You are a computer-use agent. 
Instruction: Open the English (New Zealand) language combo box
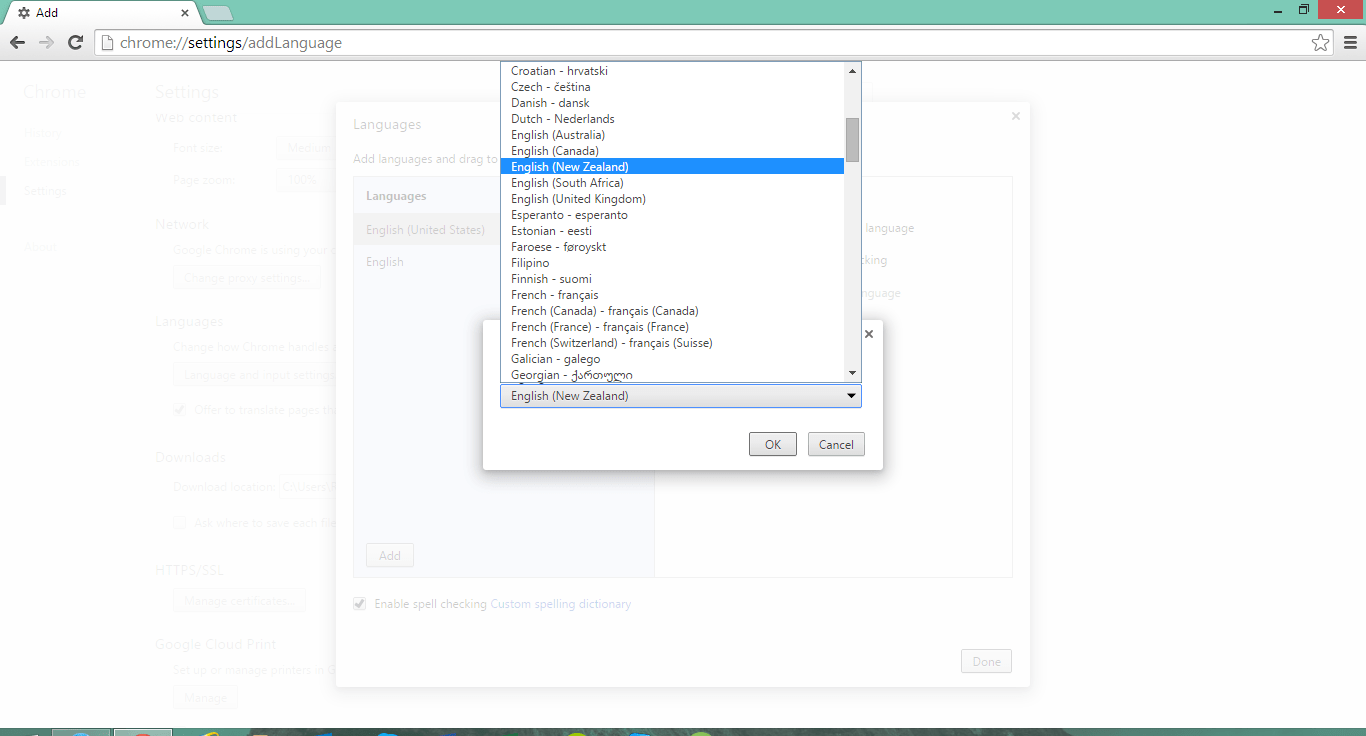(x=680, y=396)
